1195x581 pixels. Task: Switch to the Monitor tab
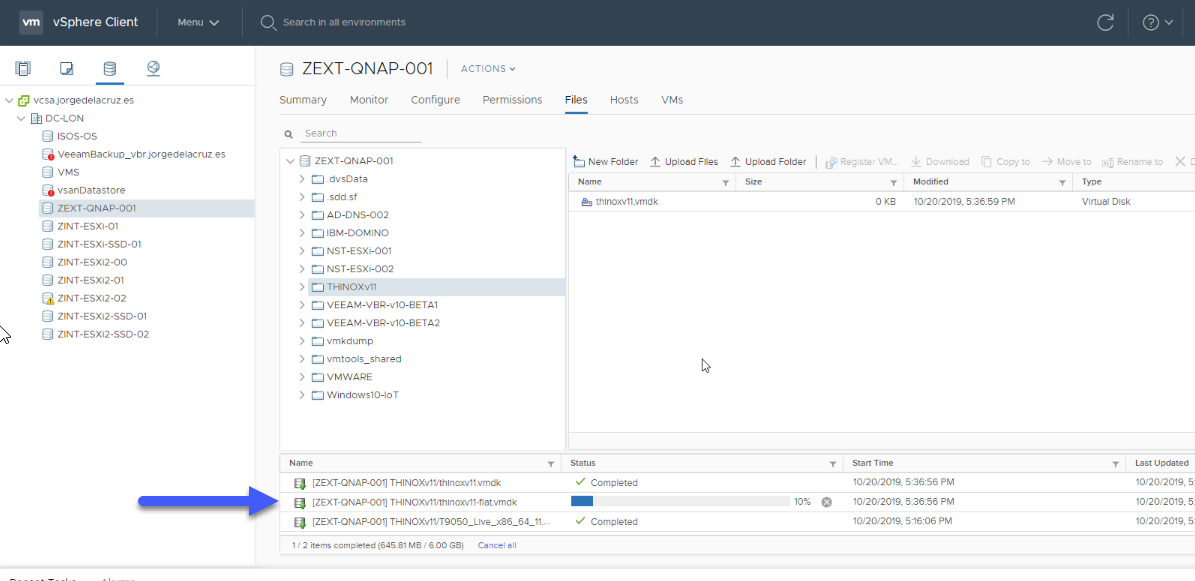click(x=369, y=100)
